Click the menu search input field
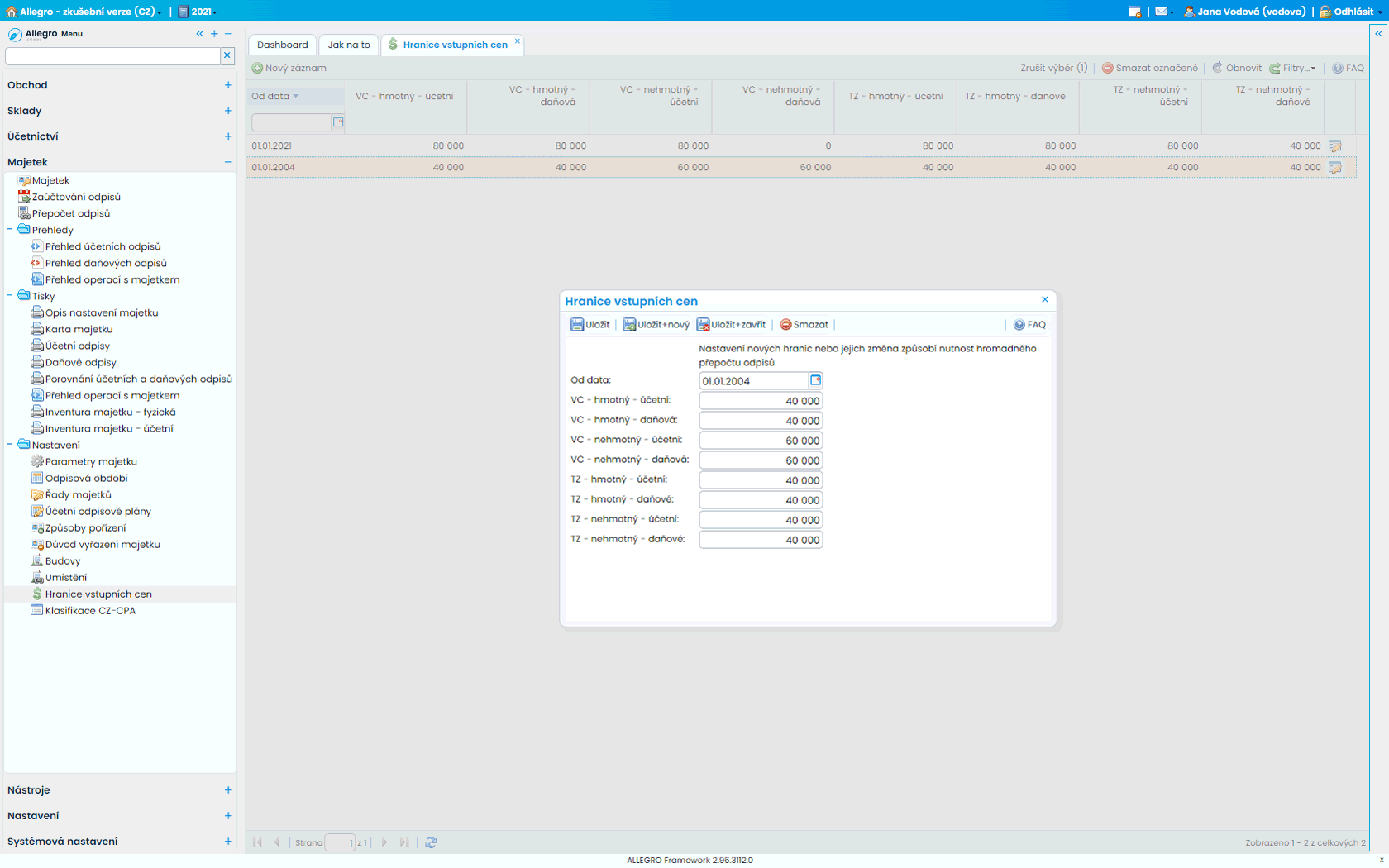1389x868 pixels. point(112,55)
